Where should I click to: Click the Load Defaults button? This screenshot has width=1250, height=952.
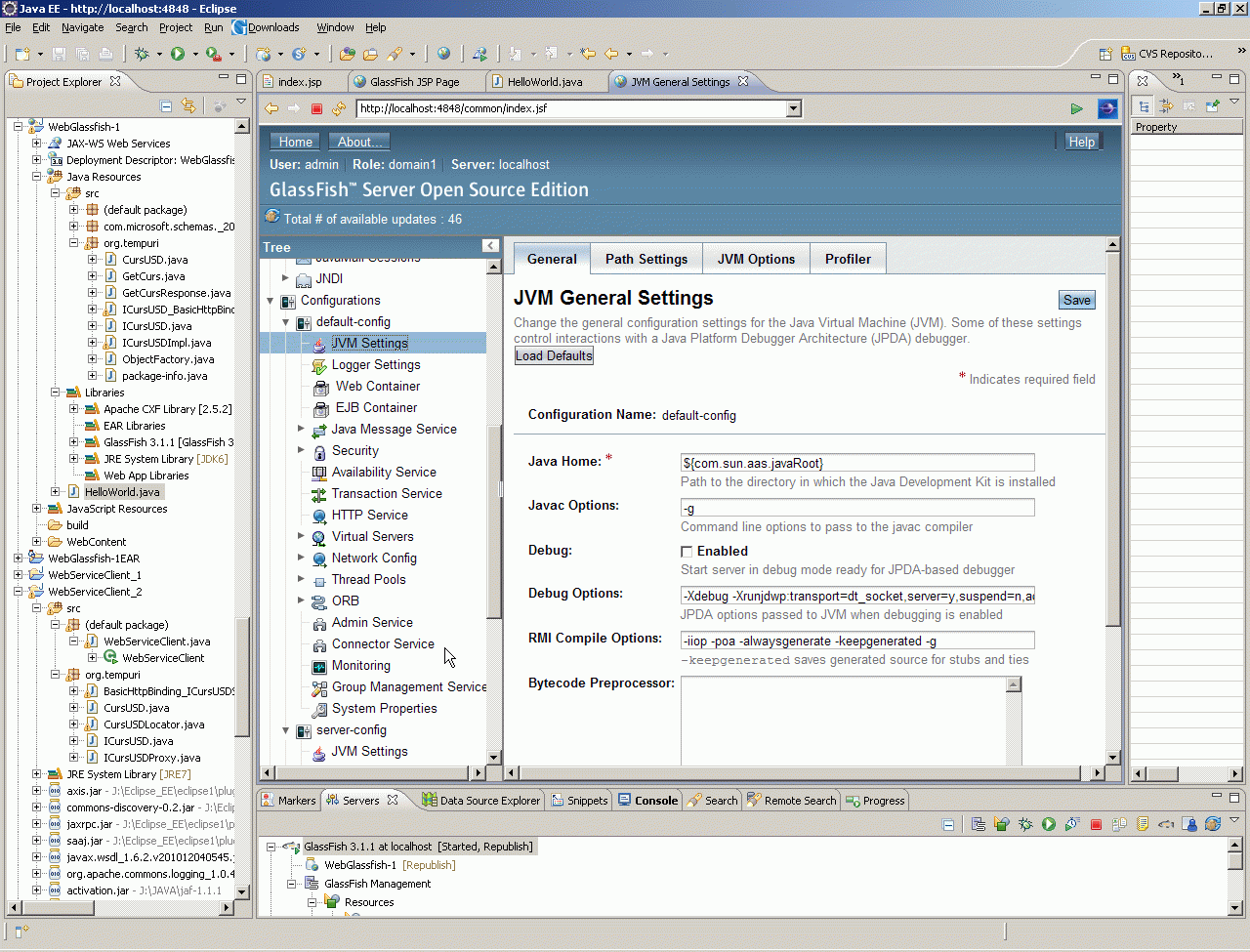[554, 355]
